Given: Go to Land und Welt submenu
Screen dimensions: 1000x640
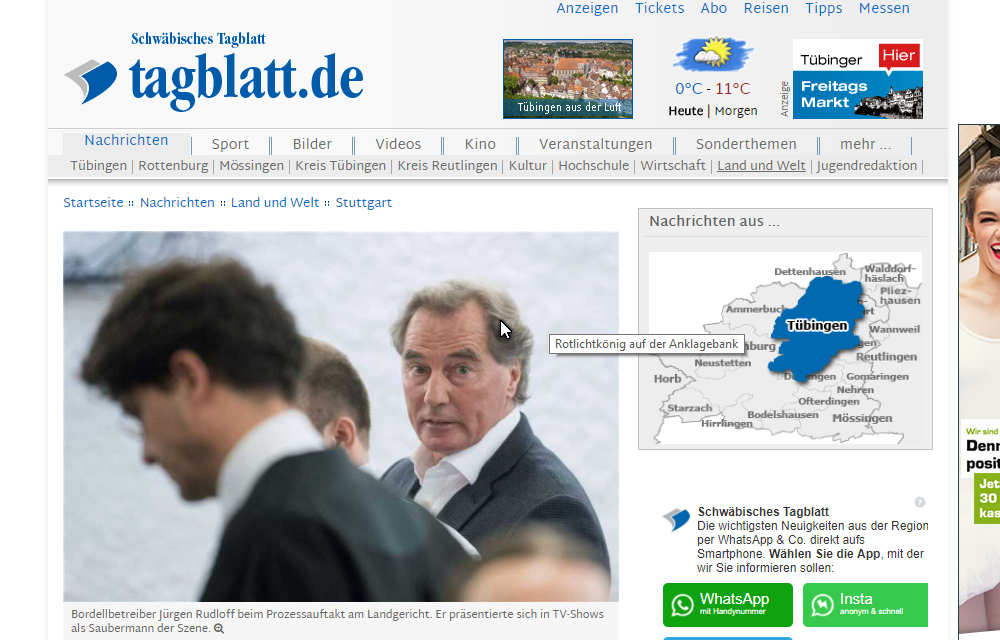Looking at the screenshot, I should point(761,166).
